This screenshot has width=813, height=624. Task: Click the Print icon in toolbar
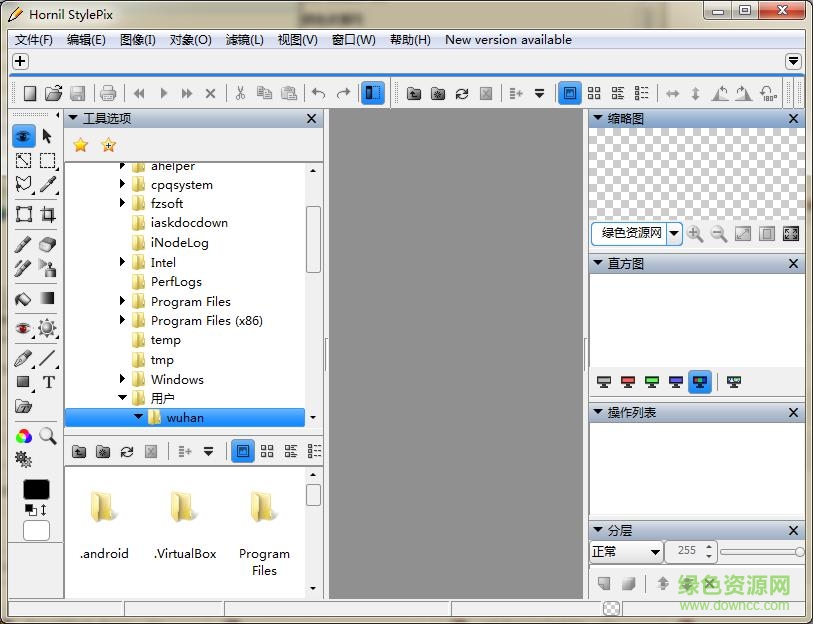108,93
